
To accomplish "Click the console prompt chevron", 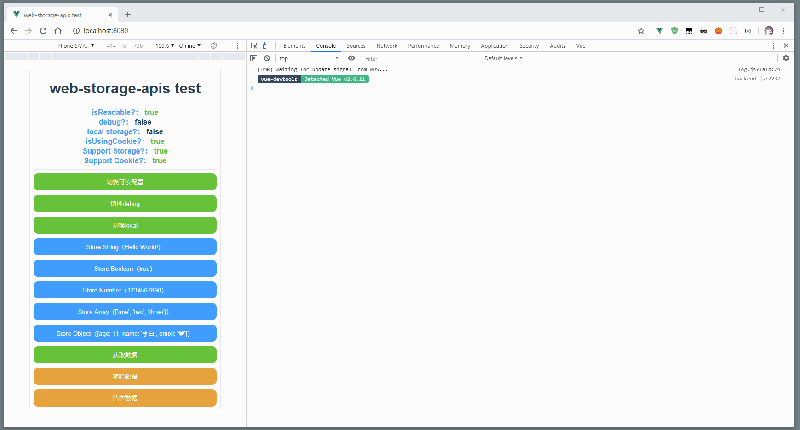I will (252, 88).
